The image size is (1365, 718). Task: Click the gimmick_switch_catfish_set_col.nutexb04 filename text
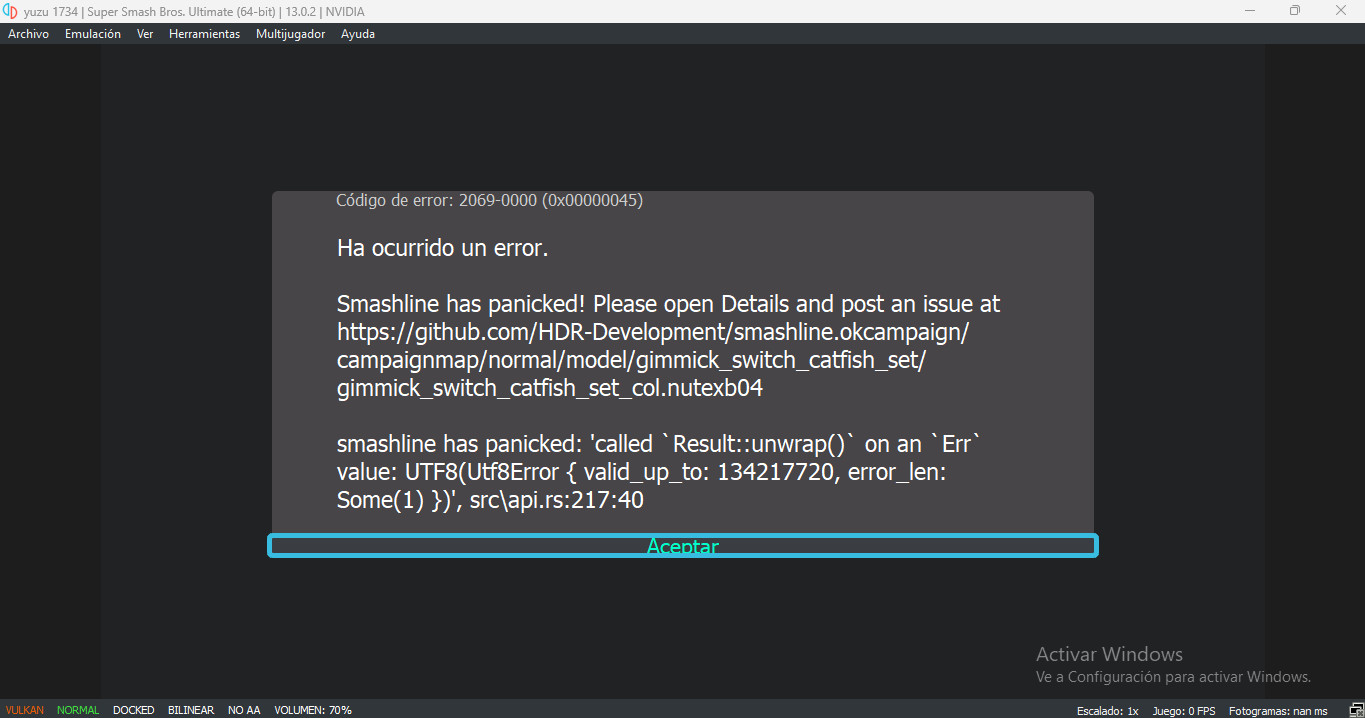tap(550, 388)
